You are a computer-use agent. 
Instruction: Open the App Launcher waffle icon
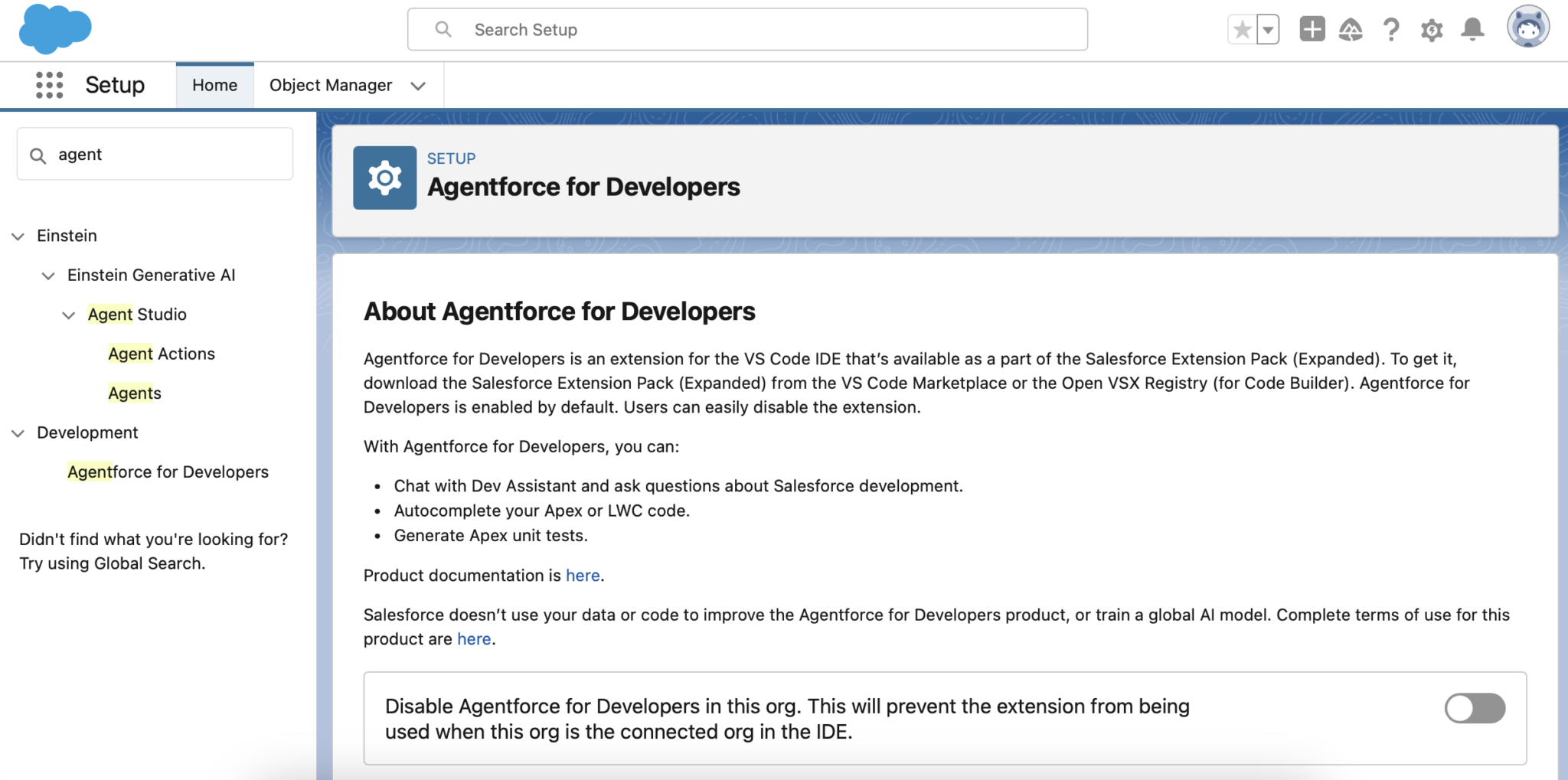(x=49, y=85)
